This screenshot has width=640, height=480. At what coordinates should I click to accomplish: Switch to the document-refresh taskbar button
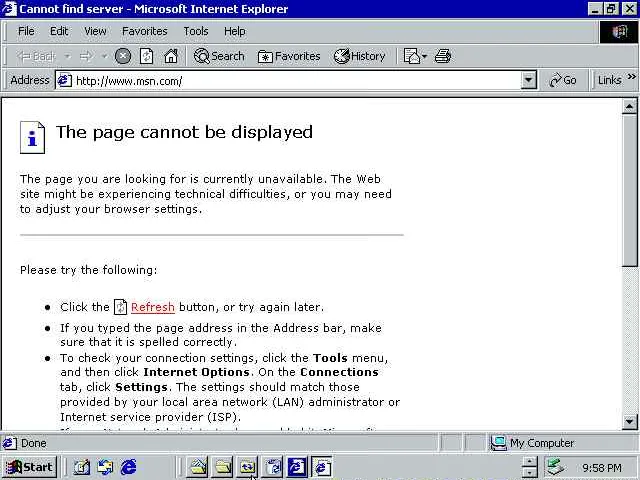coord(272,467)
